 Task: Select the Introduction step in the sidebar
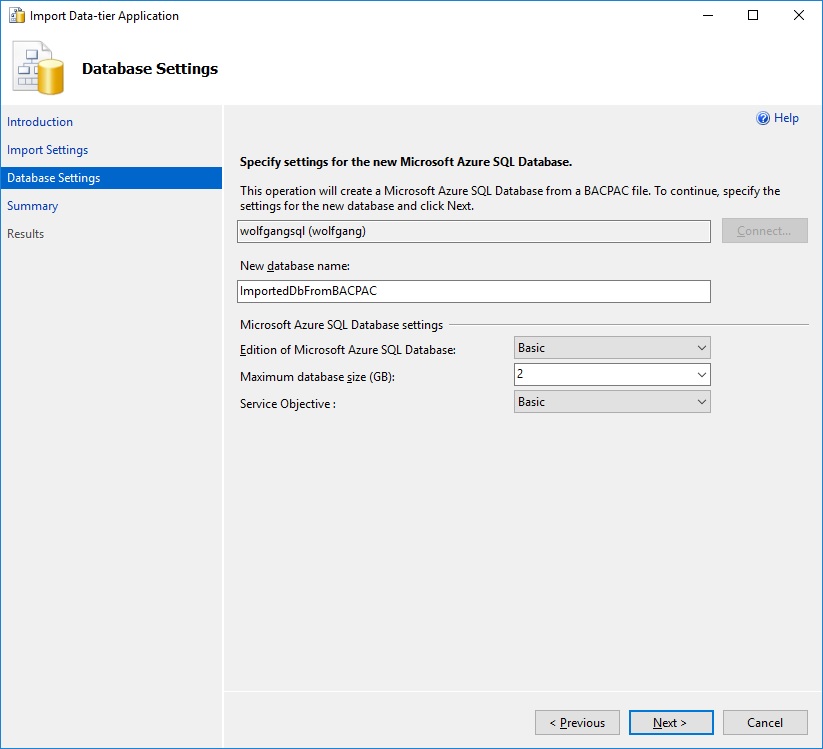[x=40, y=121]
